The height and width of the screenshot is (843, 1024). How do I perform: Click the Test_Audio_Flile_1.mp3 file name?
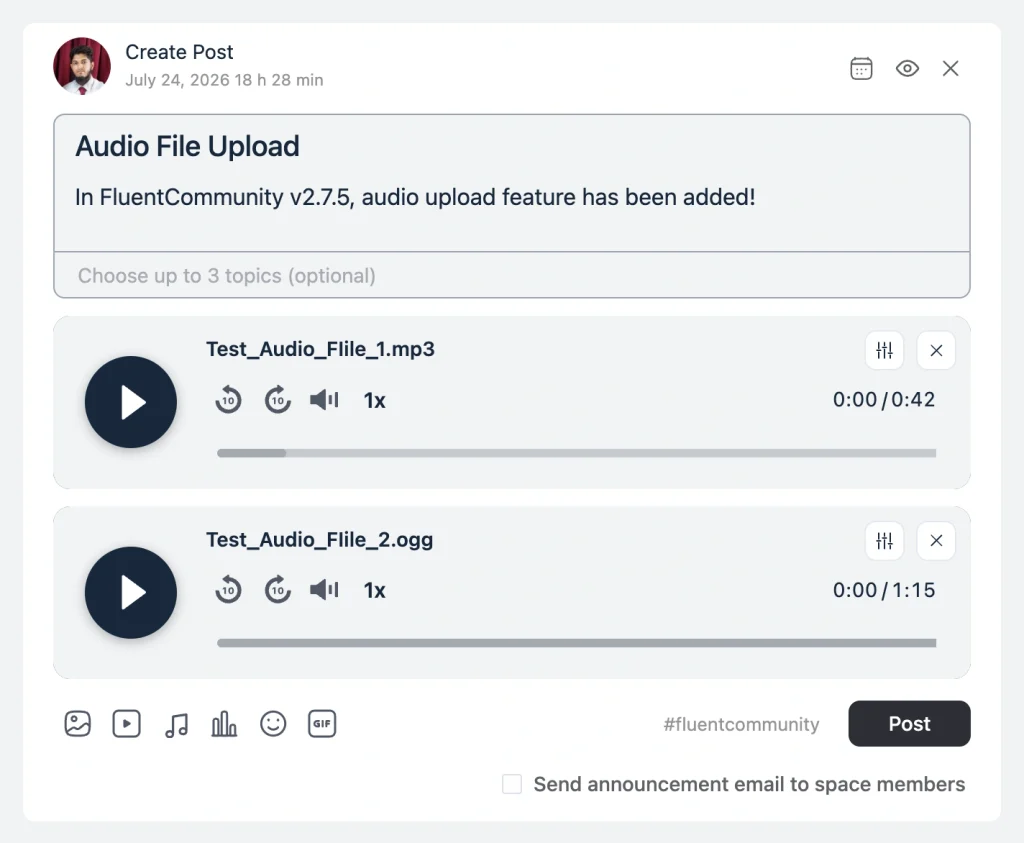[x=320, y=349]
